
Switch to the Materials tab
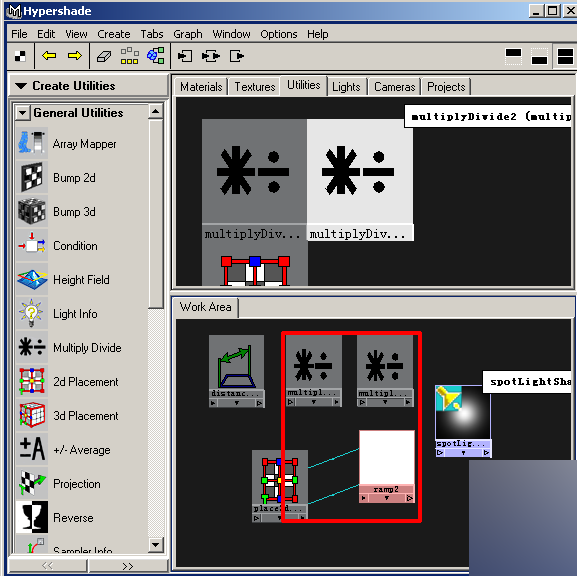201,87
